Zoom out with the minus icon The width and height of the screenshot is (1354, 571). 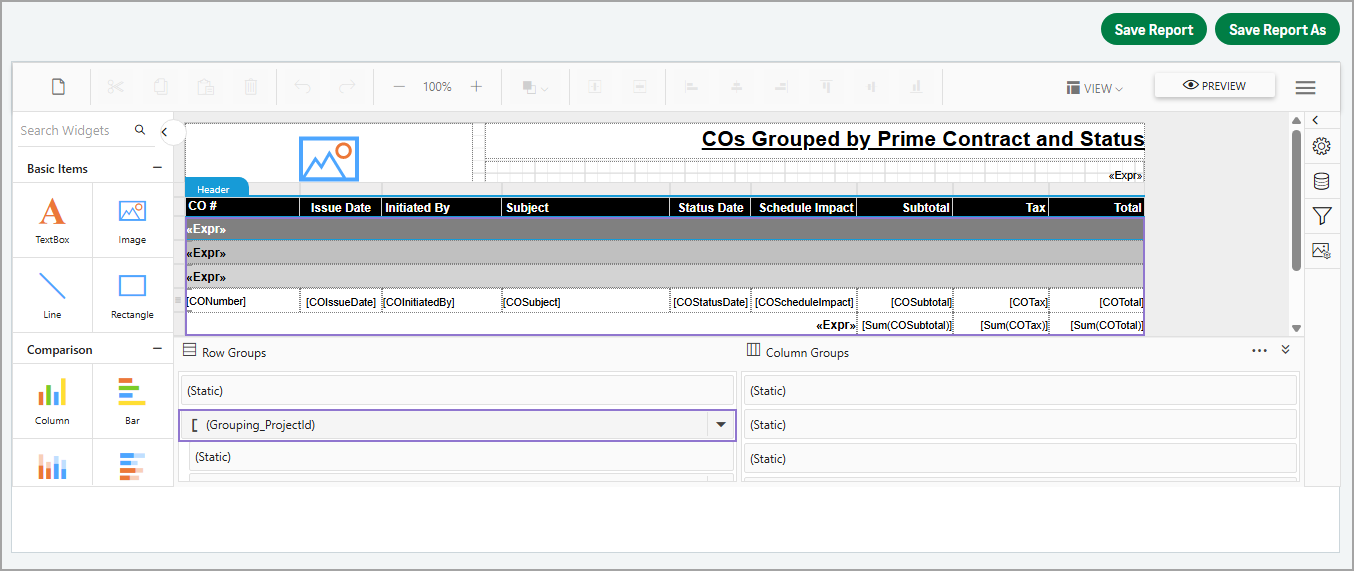coord(399,87)
